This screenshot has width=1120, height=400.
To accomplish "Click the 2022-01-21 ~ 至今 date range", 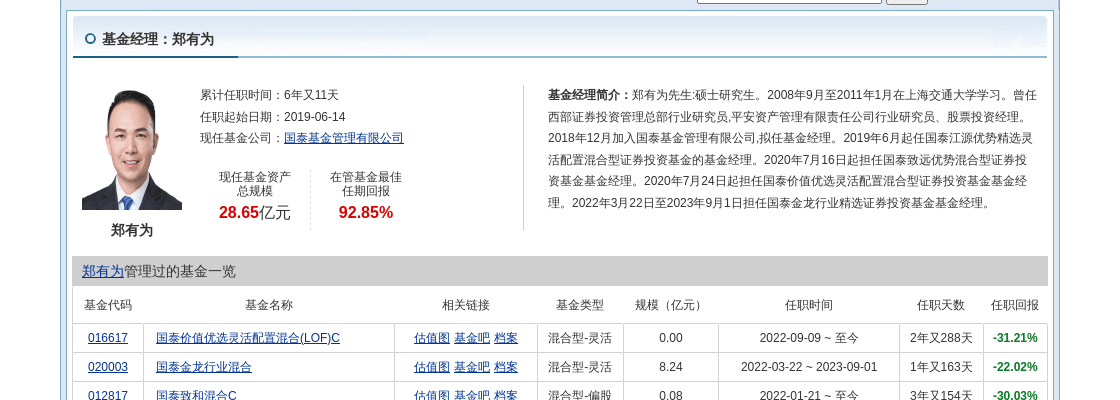I will coord(809,395).
